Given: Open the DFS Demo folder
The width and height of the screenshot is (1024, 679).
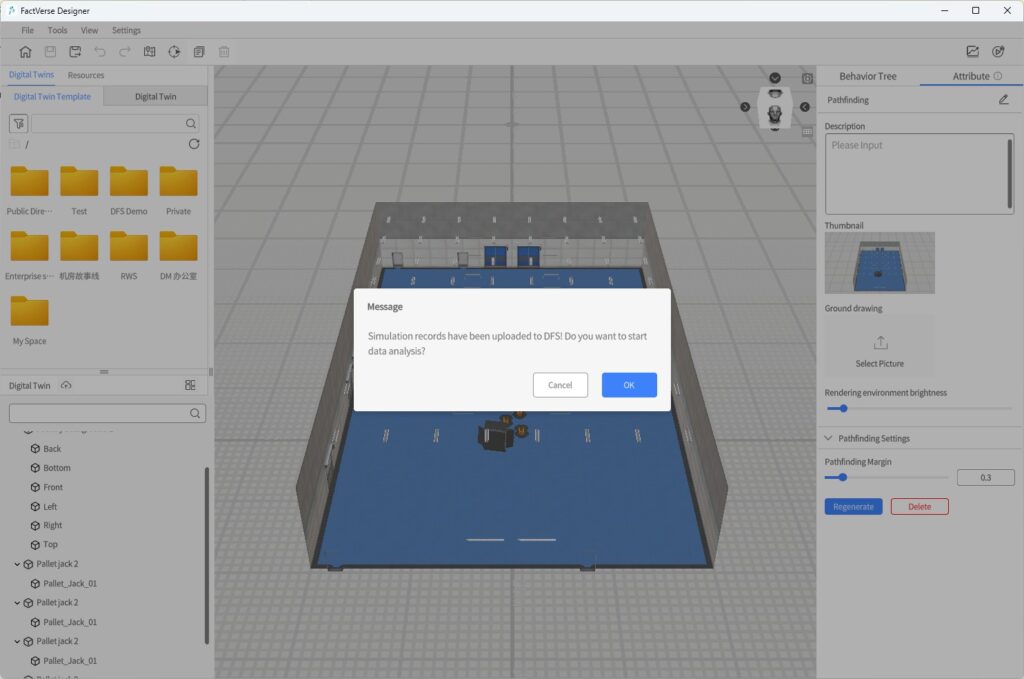Looking at the screenshot, I should pyautogui.click(x=129, y=182).
